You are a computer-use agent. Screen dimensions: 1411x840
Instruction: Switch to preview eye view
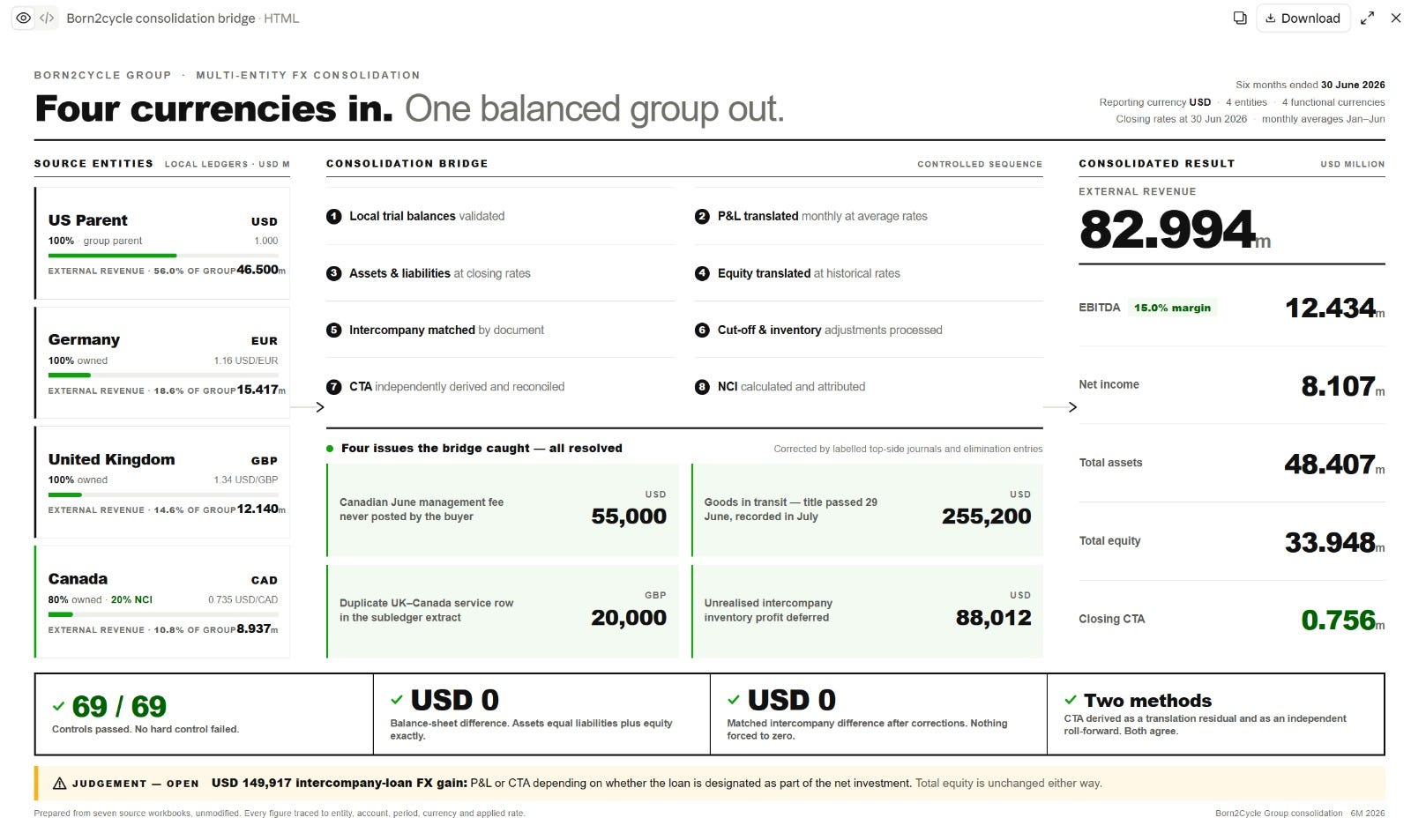click(24, 18)
